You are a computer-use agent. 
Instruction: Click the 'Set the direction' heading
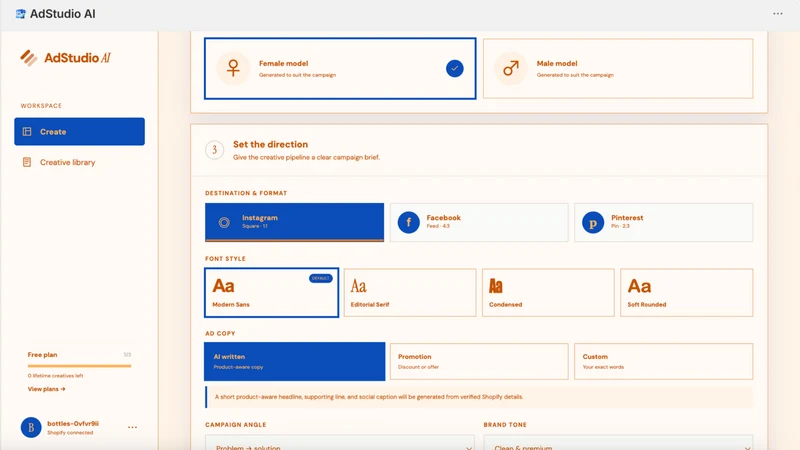coord(270,144)
